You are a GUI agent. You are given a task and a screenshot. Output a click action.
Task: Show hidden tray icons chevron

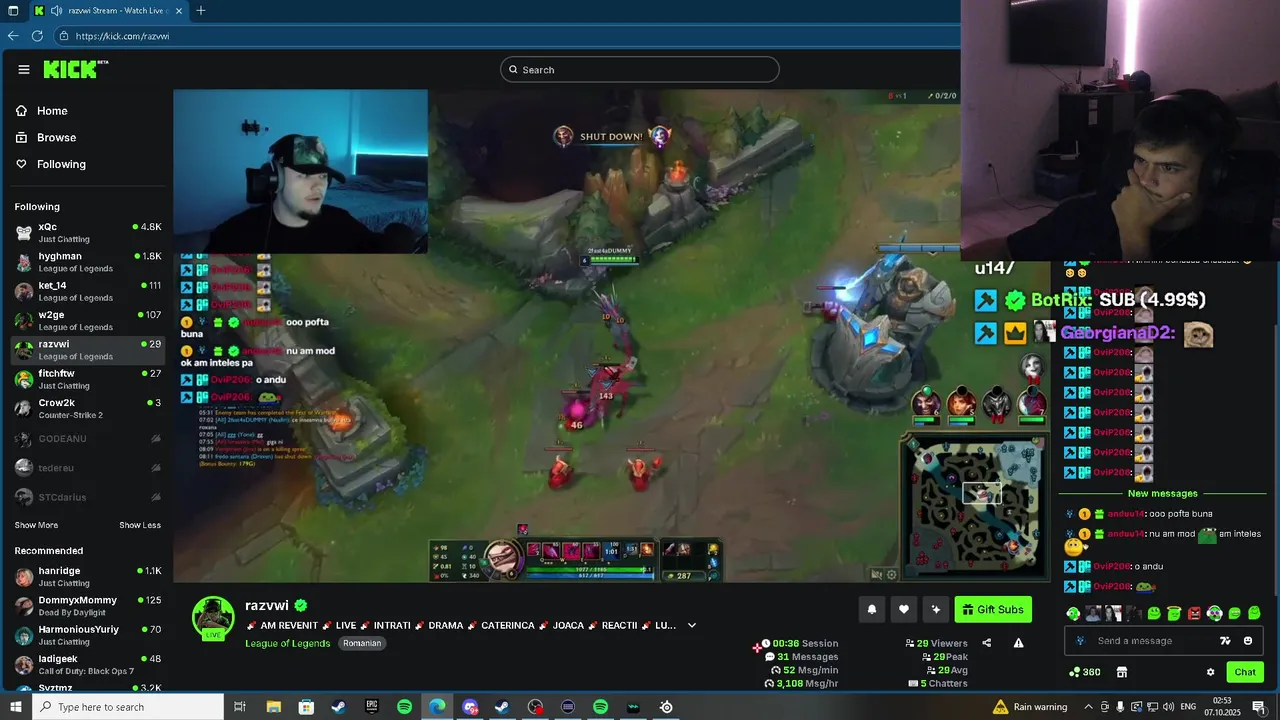click(x=1088, y=707)
